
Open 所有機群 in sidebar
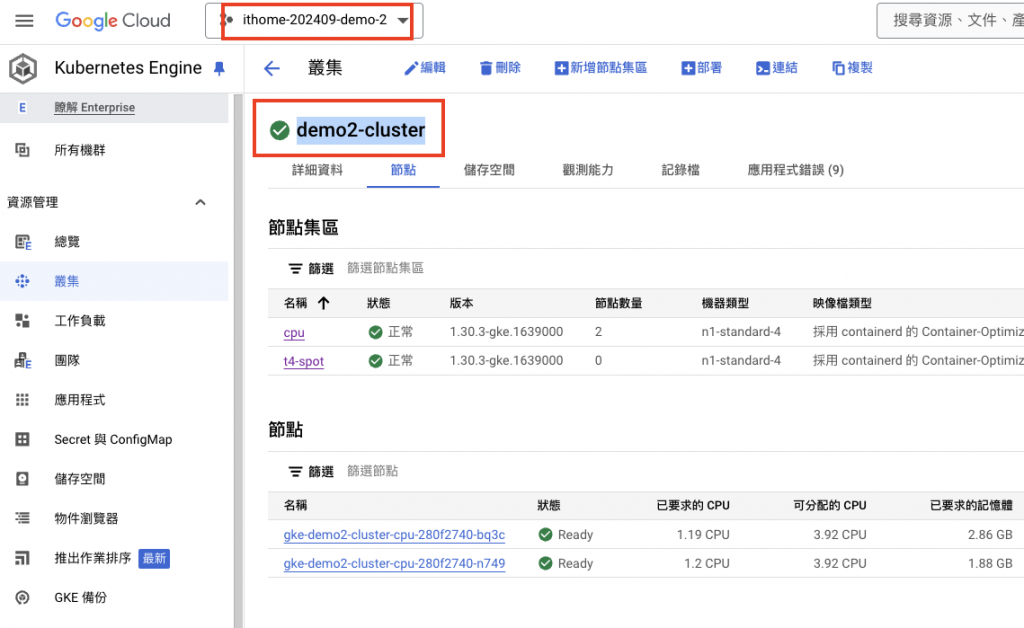(x=80, y=150)
